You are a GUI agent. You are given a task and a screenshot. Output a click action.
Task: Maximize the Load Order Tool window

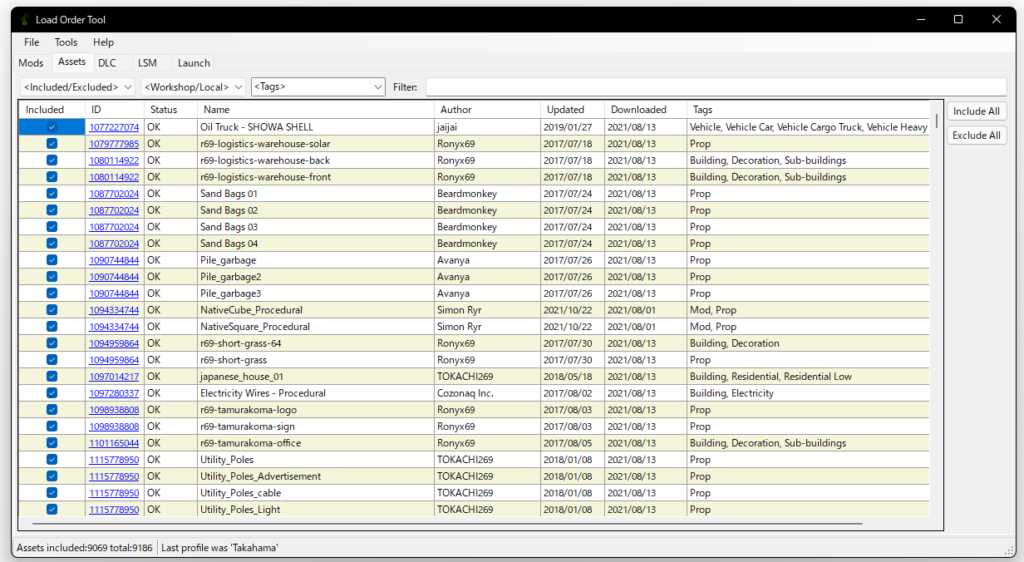click(x=958, y=19)
